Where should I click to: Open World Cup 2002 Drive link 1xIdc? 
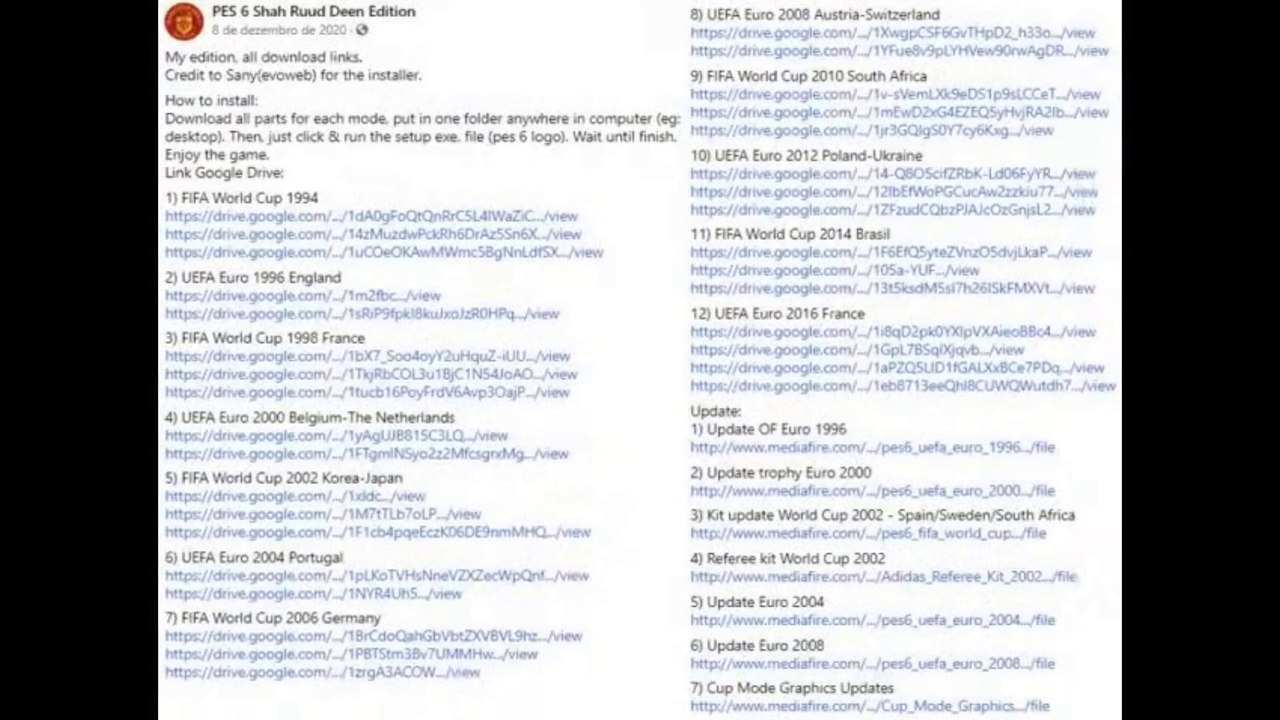point(295,496)
